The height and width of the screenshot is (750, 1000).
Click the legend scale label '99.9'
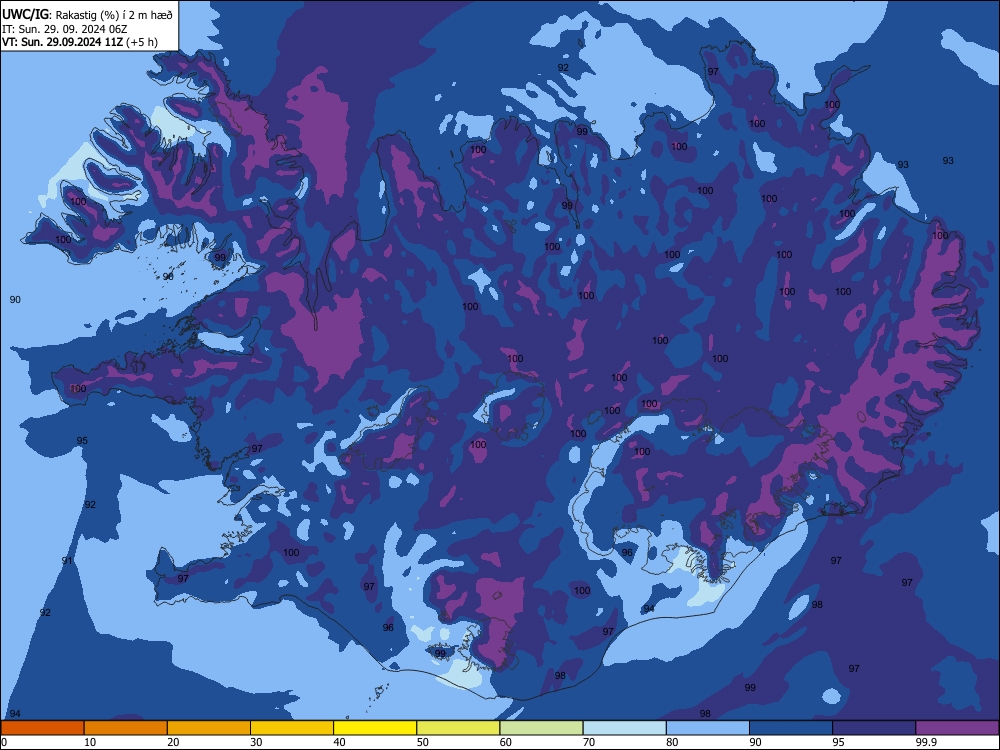(x=925, y=742)
